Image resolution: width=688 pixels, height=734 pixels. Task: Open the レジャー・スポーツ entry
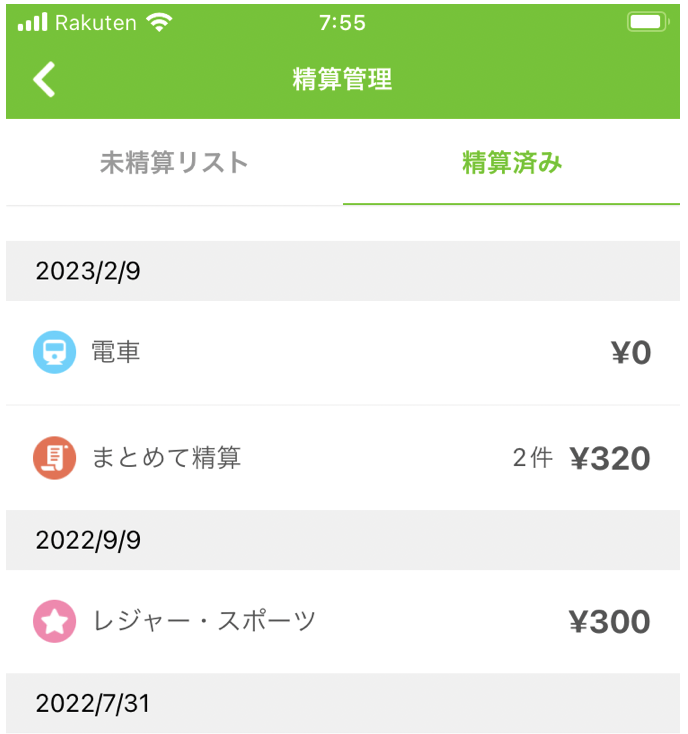point(343,622)
